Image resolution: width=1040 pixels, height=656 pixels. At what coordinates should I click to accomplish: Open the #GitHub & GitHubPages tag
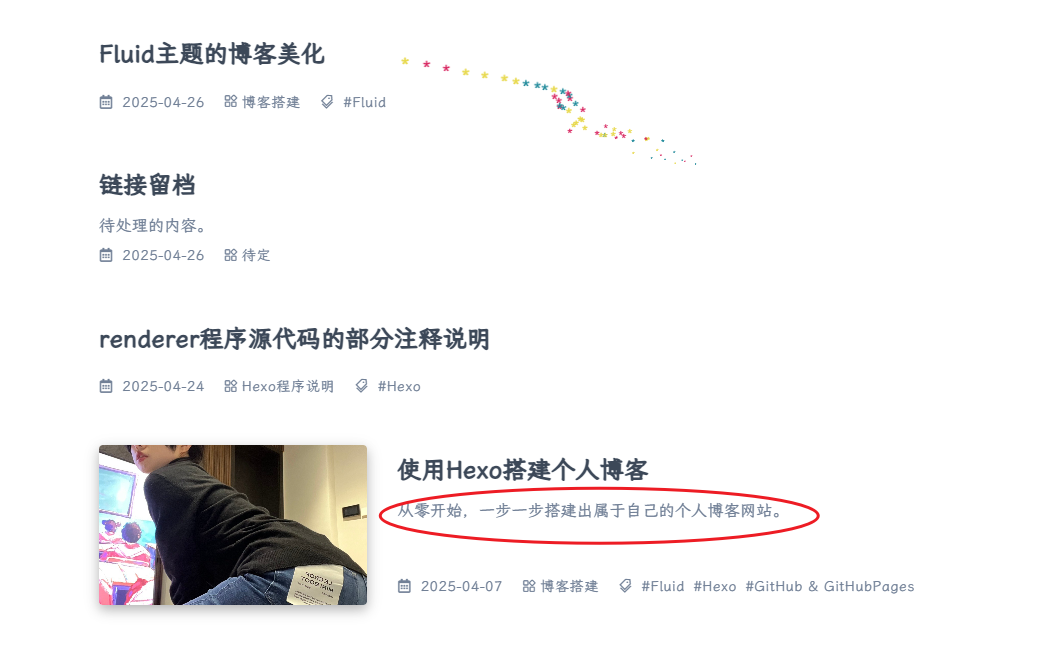pos(830,586)
